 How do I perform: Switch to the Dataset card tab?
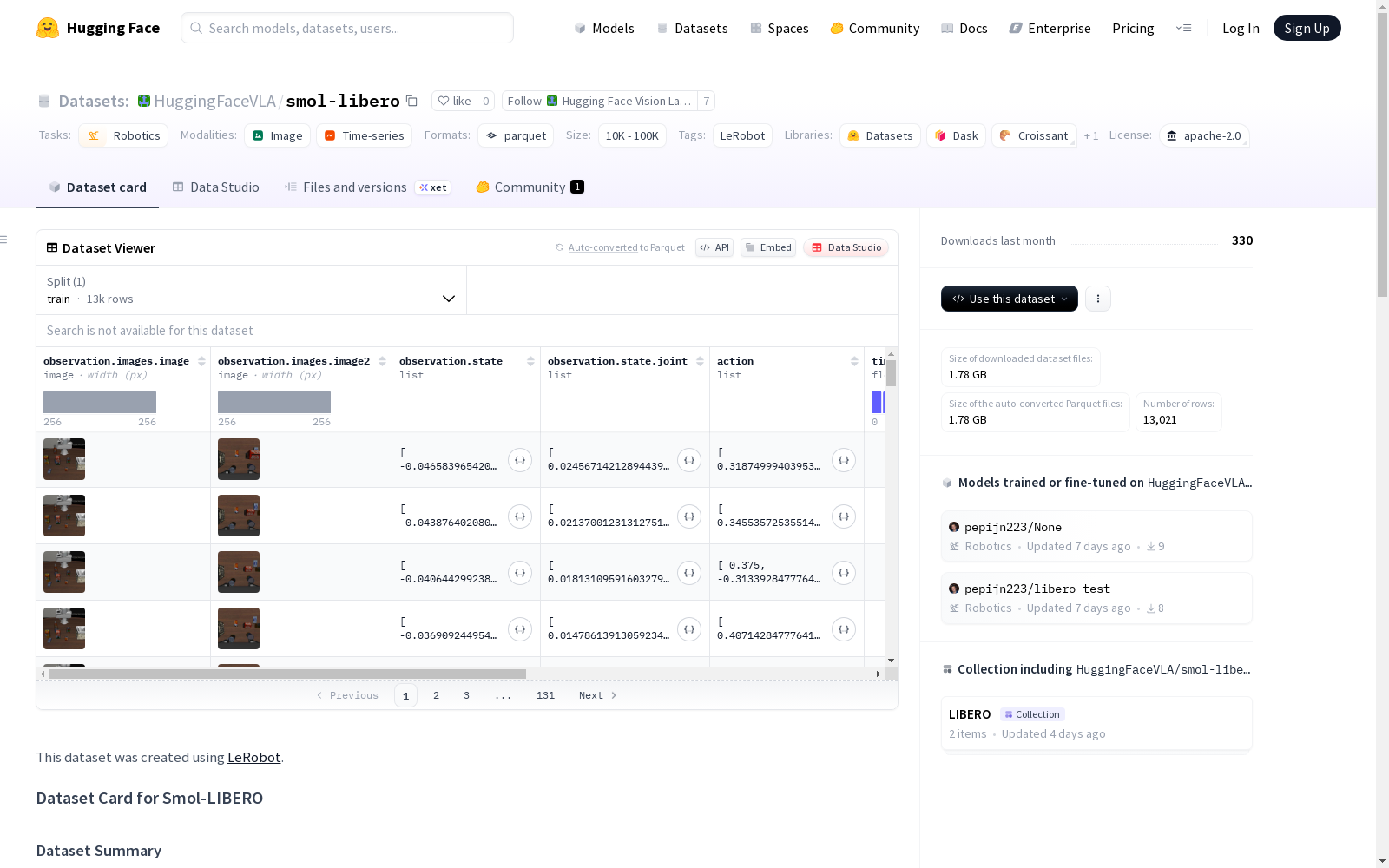pos(97,187)
